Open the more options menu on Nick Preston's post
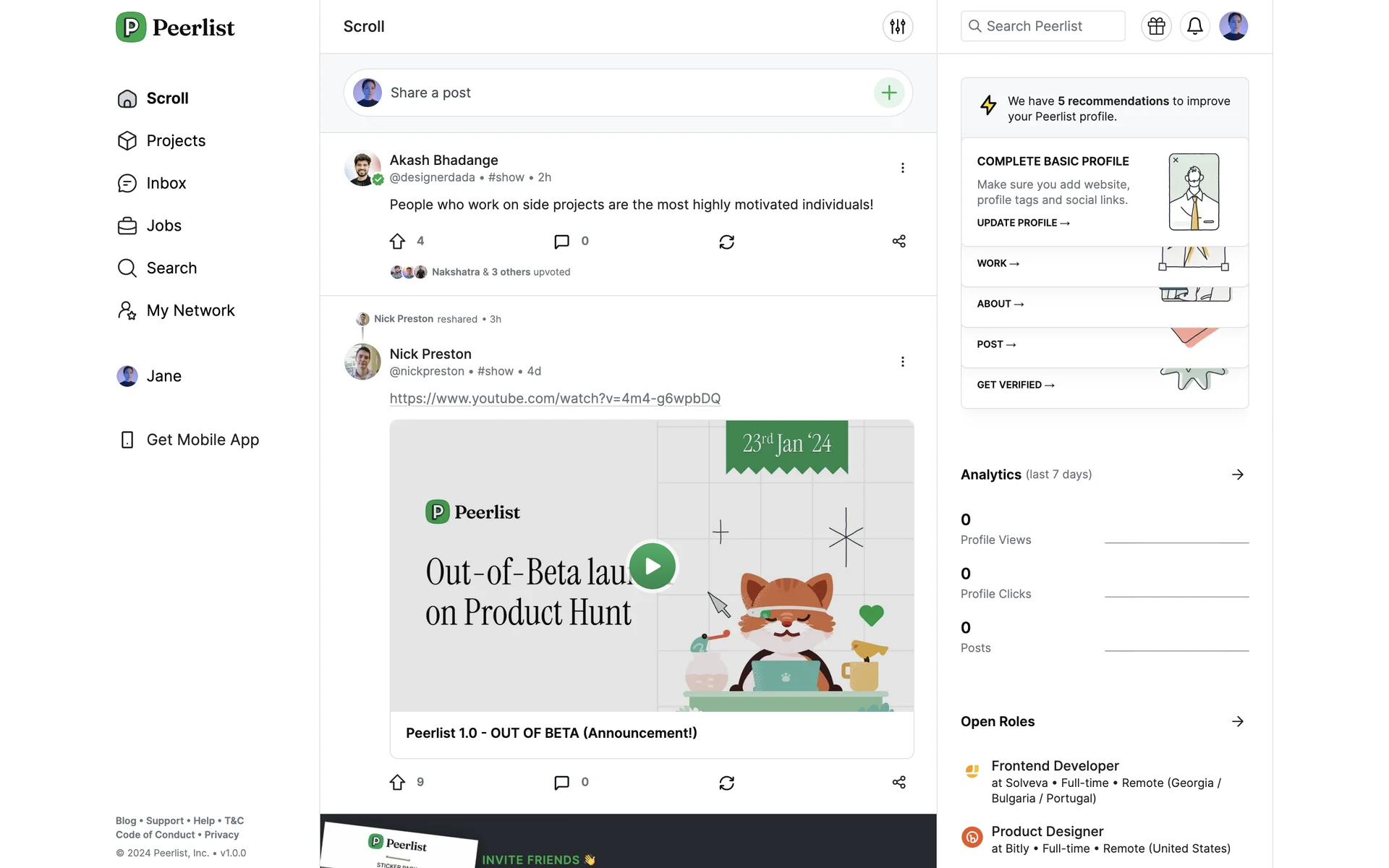Image resolution: width=1389 pixels, height=868 pixels. [902, 362]
